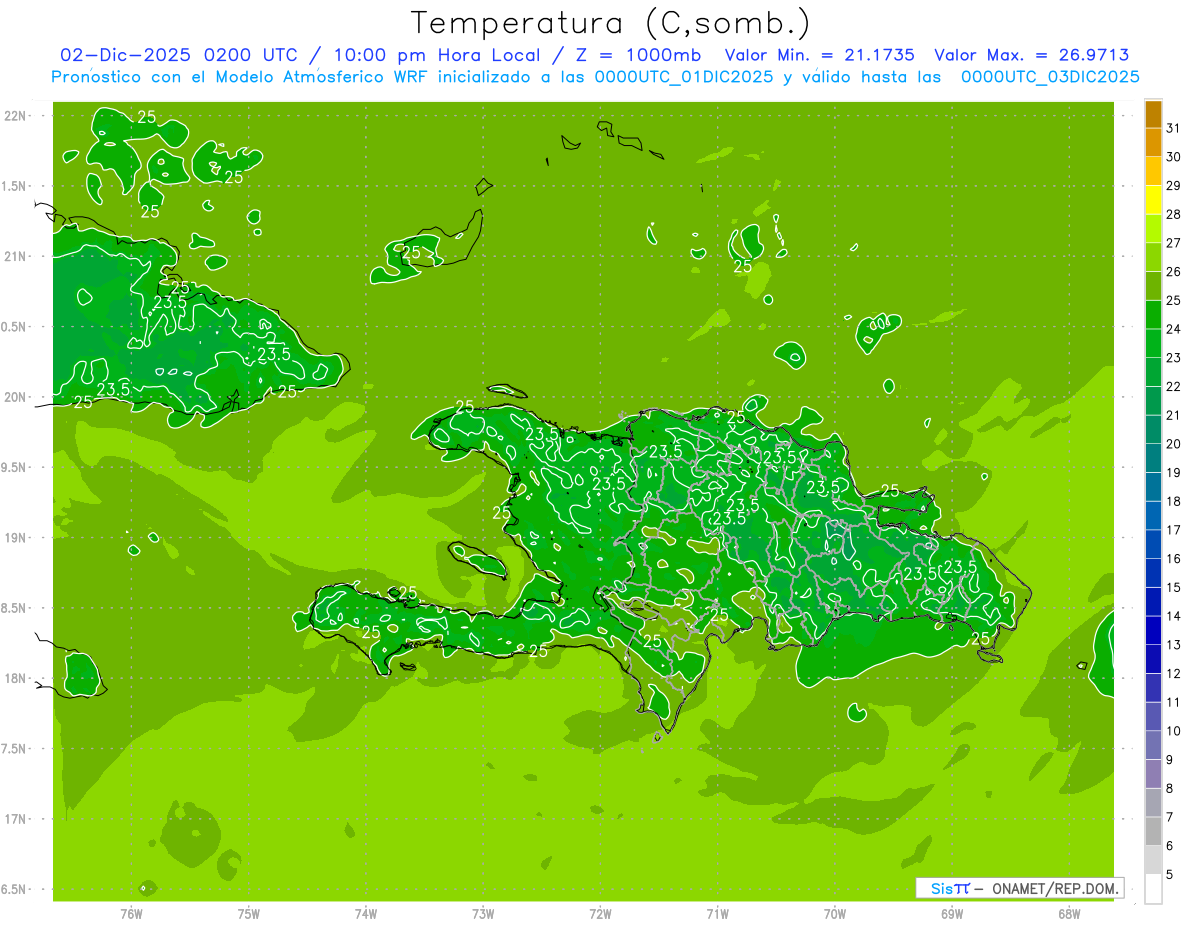Click the "Valor Max. = 26.9713" text
This screenshot has height=927, width=1200.
[1032, 55]
